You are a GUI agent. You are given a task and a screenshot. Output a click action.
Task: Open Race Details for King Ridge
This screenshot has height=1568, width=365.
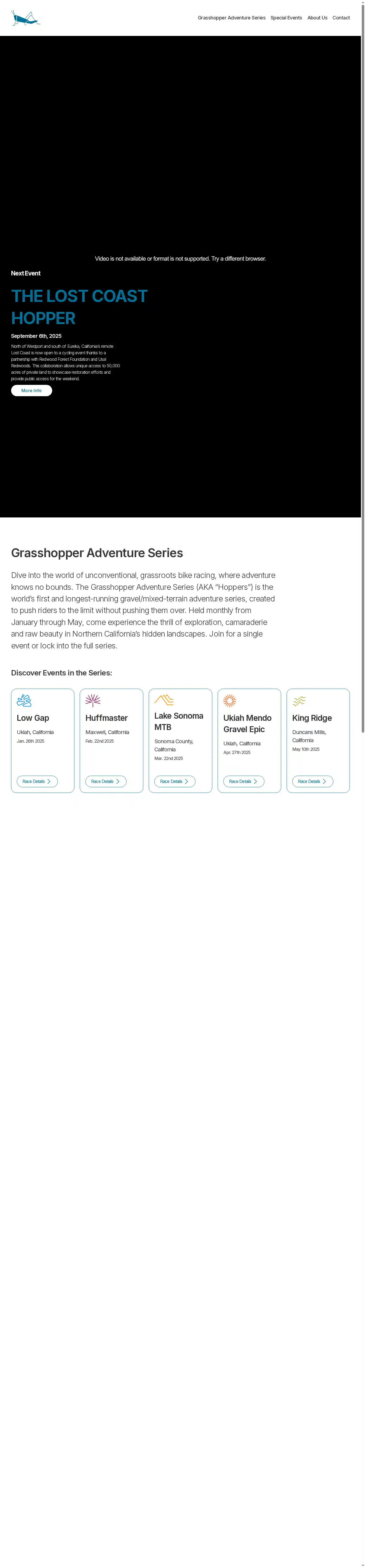(313, 781)
